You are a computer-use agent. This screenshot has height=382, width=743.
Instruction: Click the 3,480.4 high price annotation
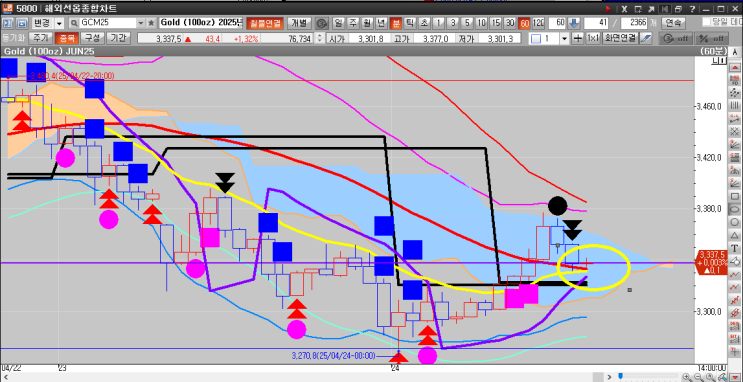coord(72,75)
